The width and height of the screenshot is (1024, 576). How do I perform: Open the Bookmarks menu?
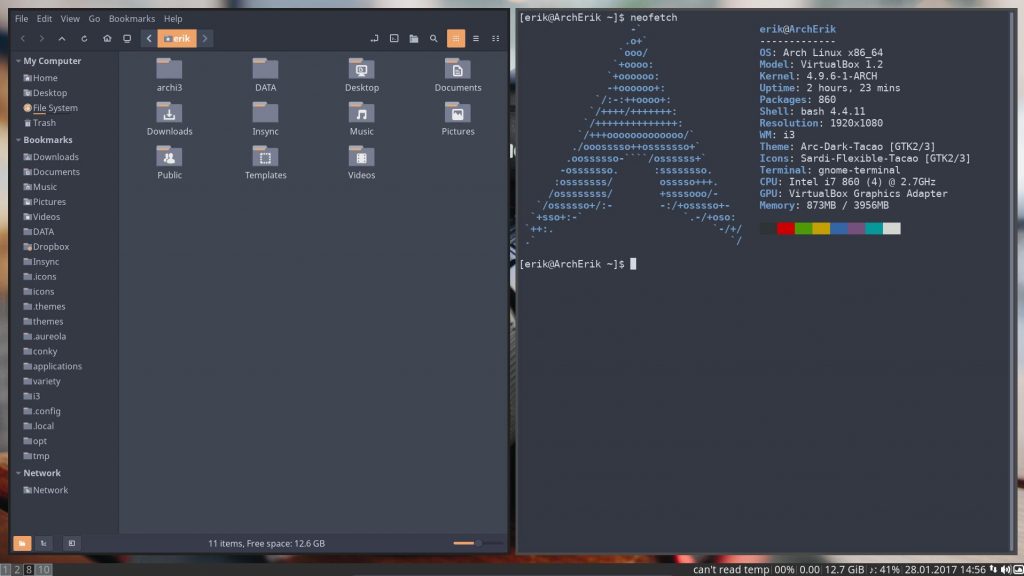tap(132, 18)
